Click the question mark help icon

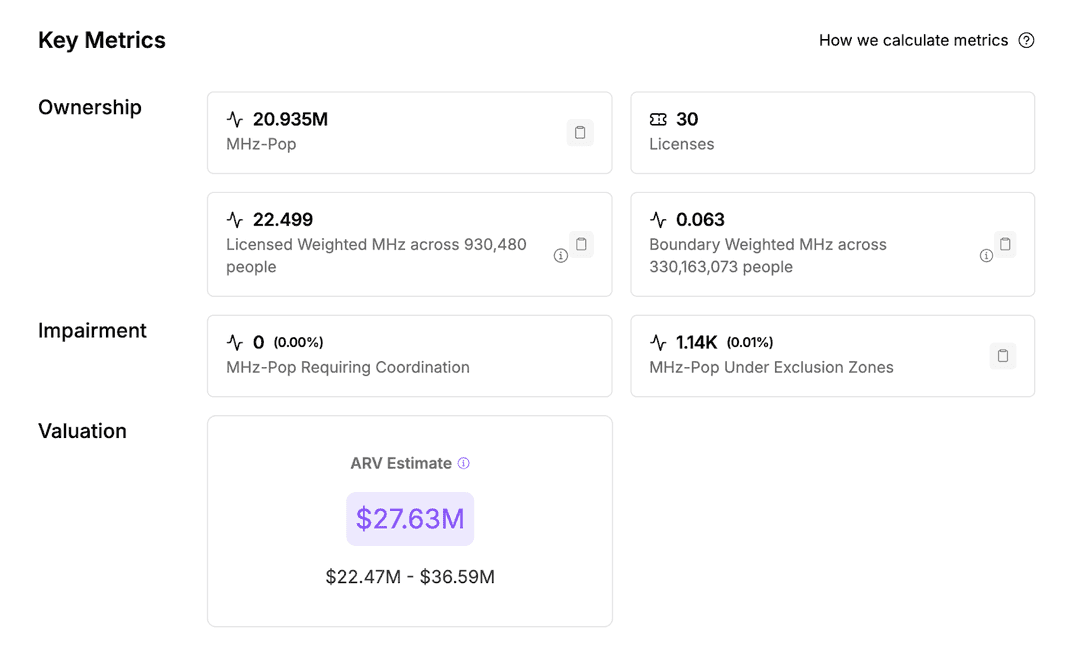(1026, 41)
